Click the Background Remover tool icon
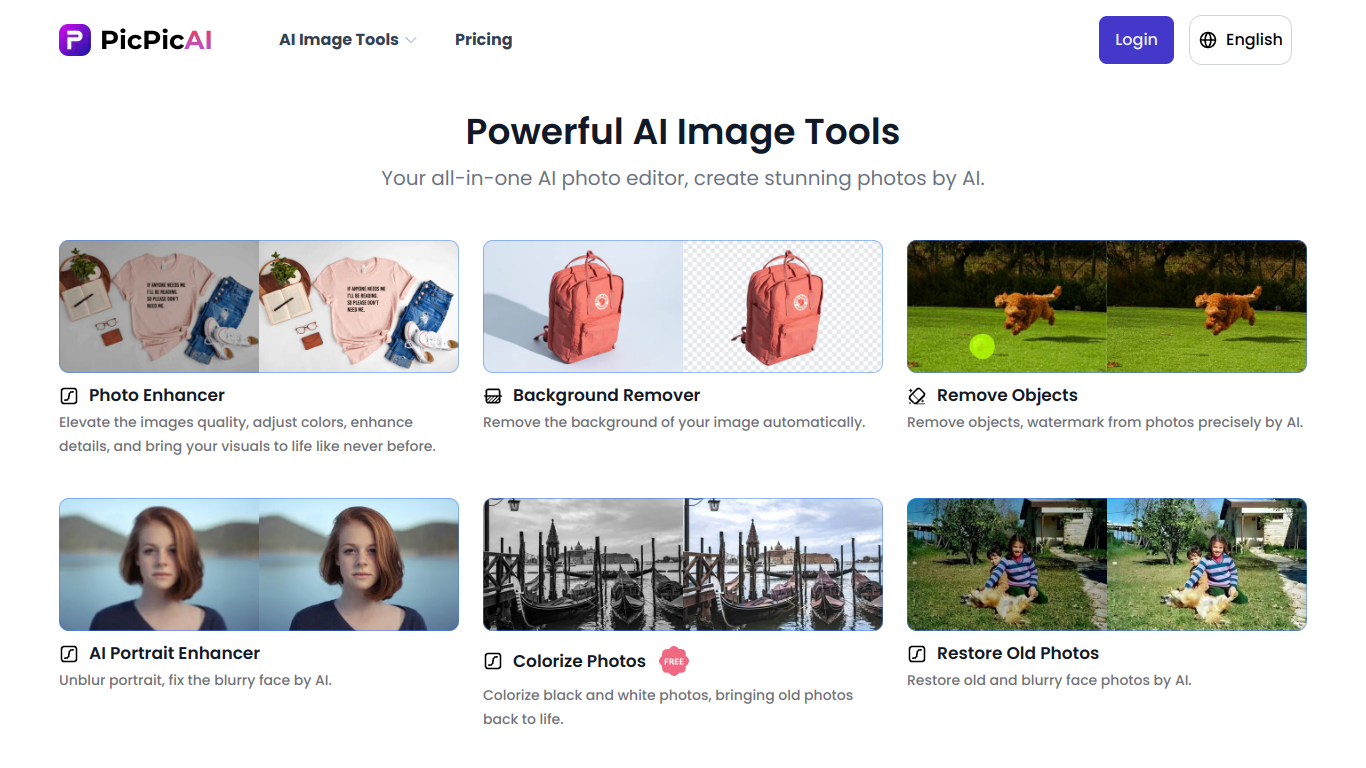1366x768 pixels. pyautogui.click(x=493, y=395)
